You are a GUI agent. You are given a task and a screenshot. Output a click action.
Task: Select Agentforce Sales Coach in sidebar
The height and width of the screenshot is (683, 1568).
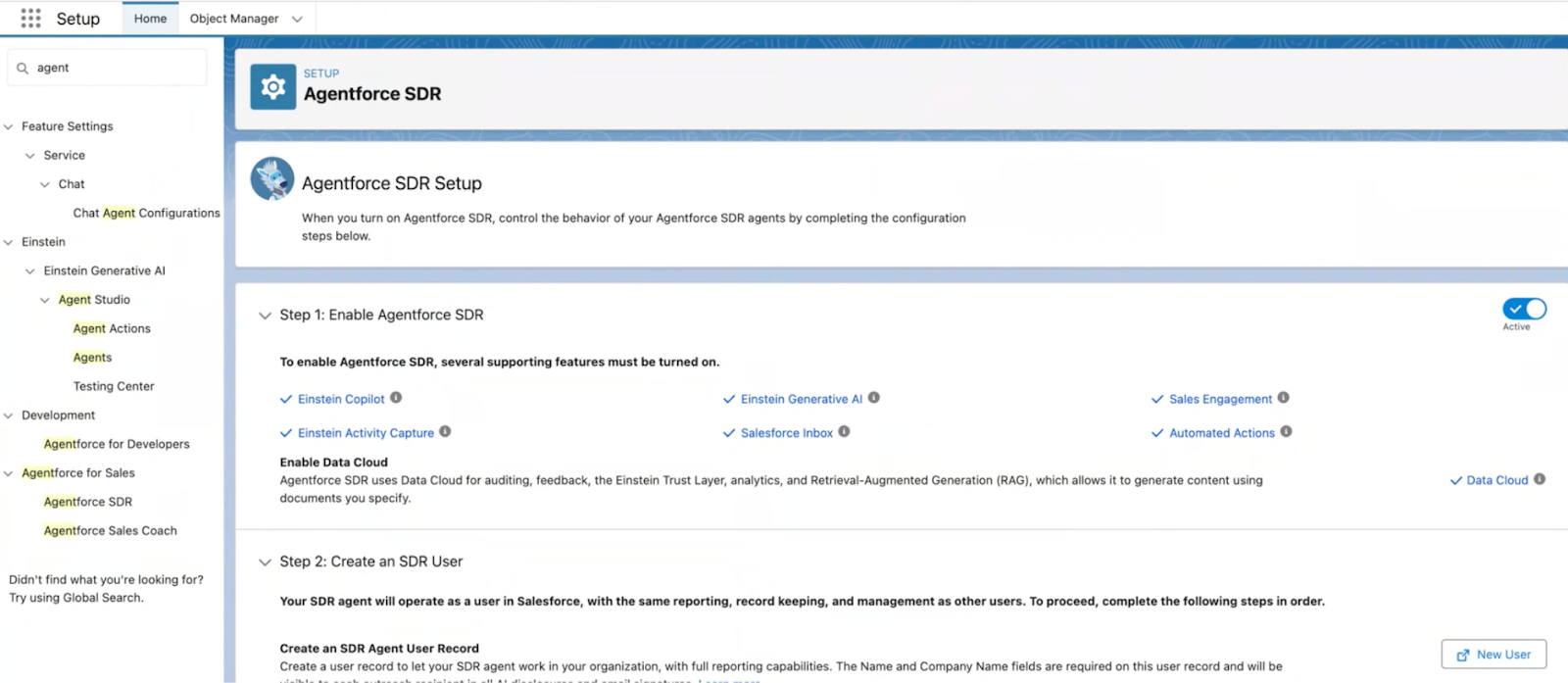[110, 530]
